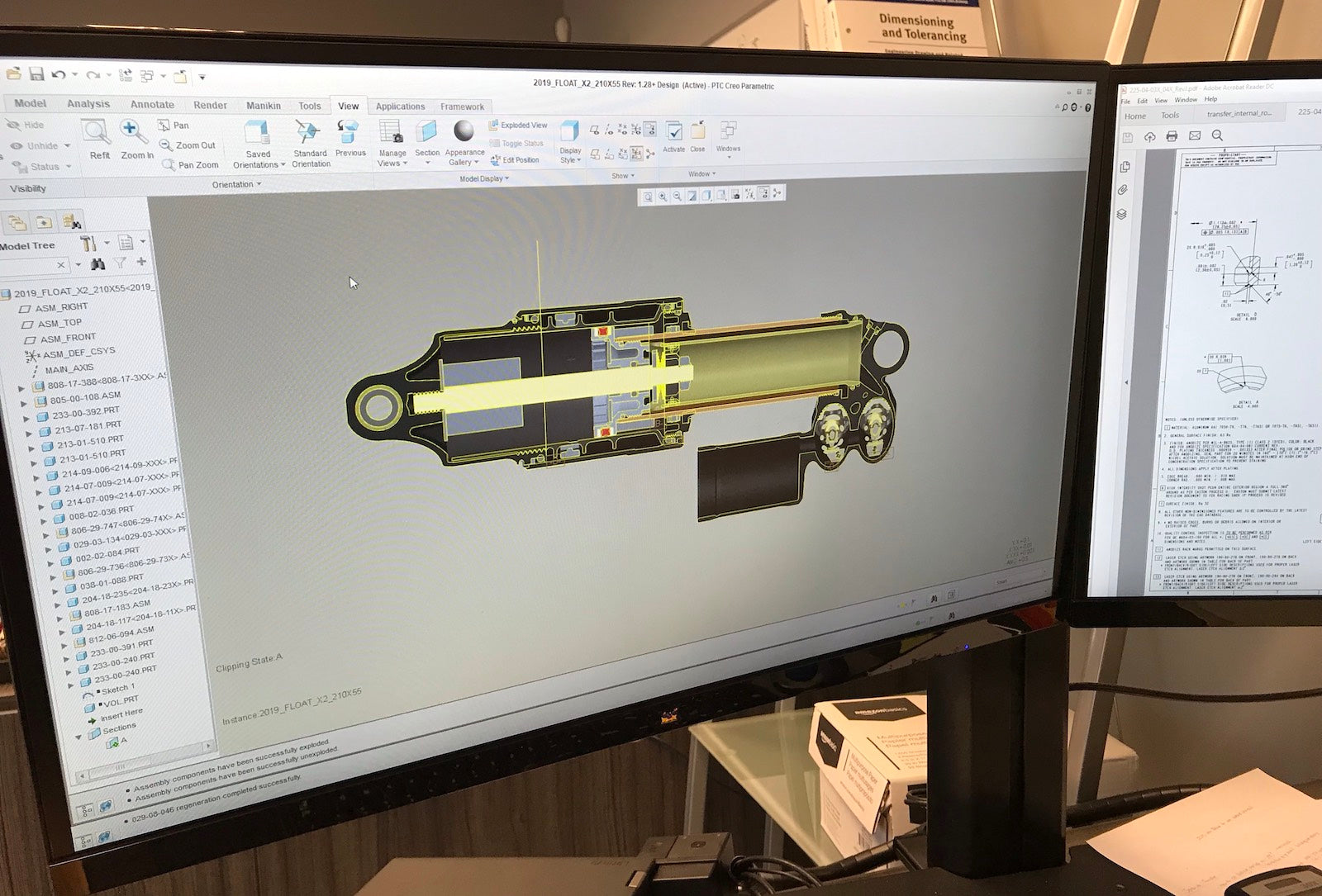Open the Manikin ribbon tab
Viewport: 1322px width, 896px height.
(263, 106)
